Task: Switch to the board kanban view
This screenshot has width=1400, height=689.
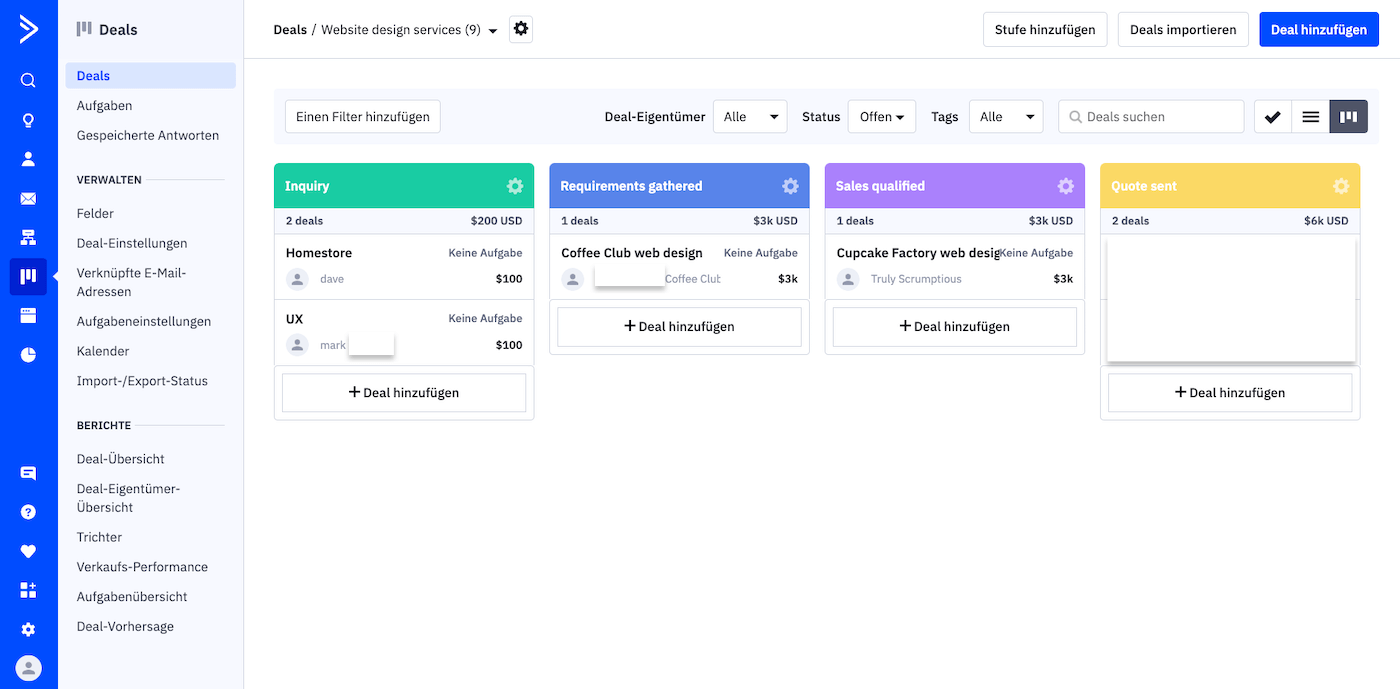Action: (1348, 117)
